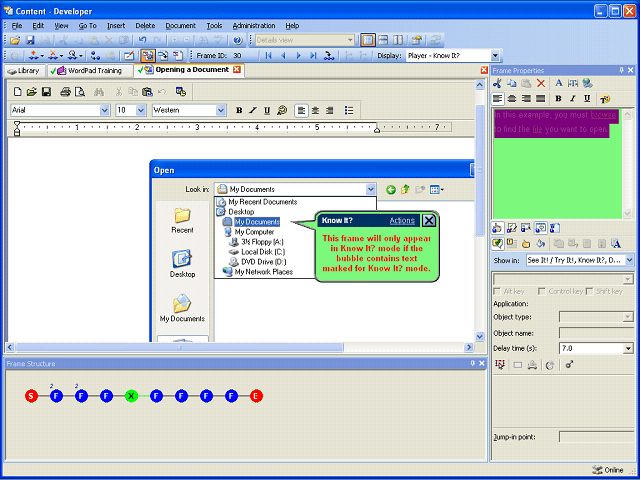This screenshot has width=640, height=480.
Task: Click the paint bucket fill icon
Action: (x=540, y=244)
